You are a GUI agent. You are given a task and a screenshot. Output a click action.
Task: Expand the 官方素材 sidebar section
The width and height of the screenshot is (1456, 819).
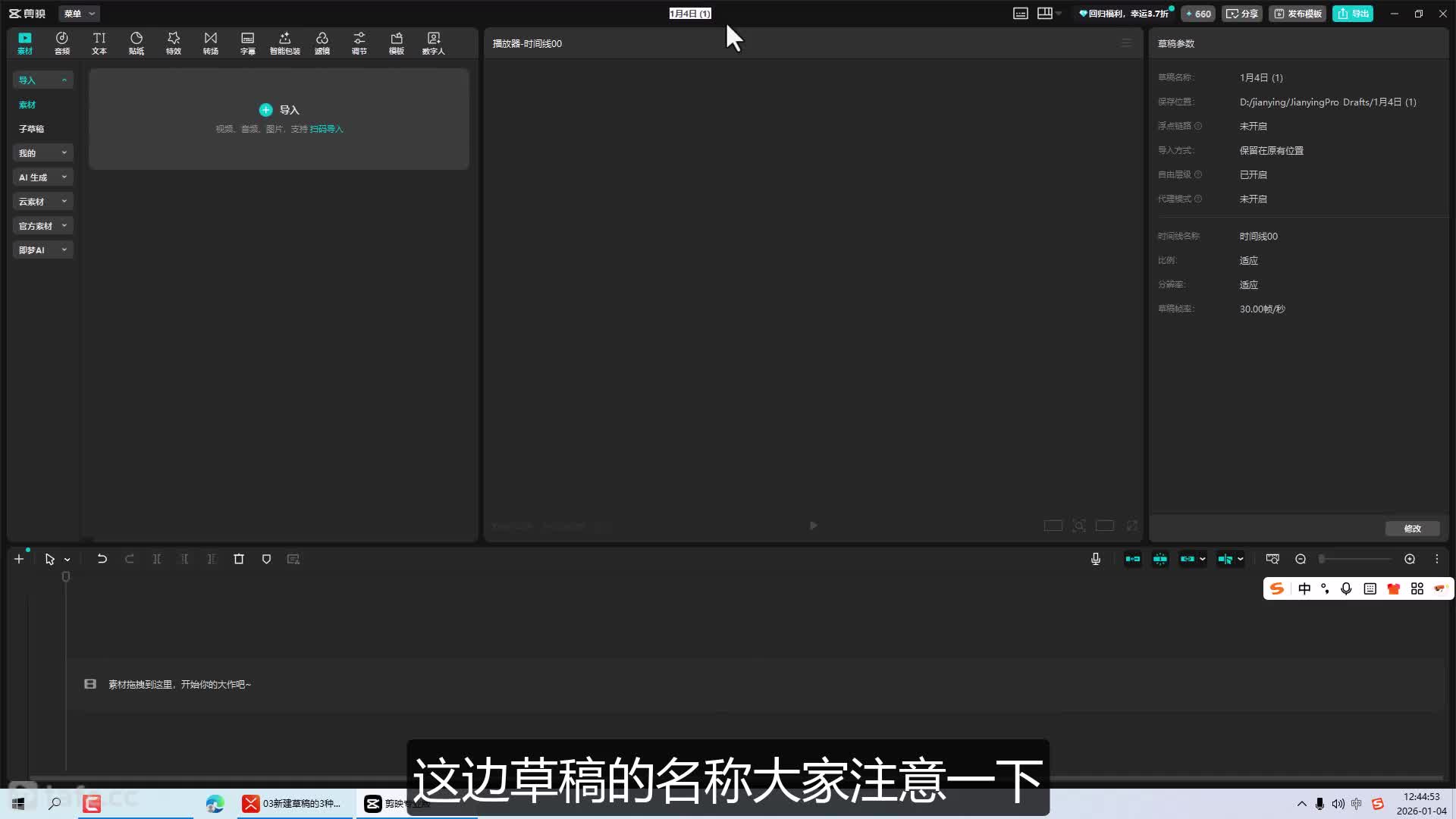pos(42,226)
